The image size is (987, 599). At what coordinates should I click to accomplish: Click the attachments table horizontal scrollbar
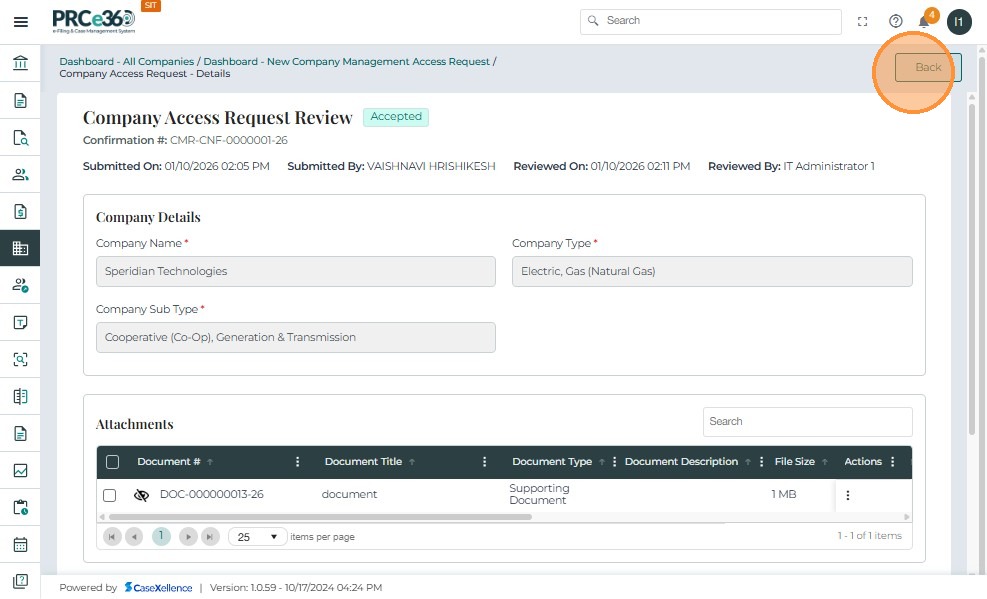[x=320, y=517]
